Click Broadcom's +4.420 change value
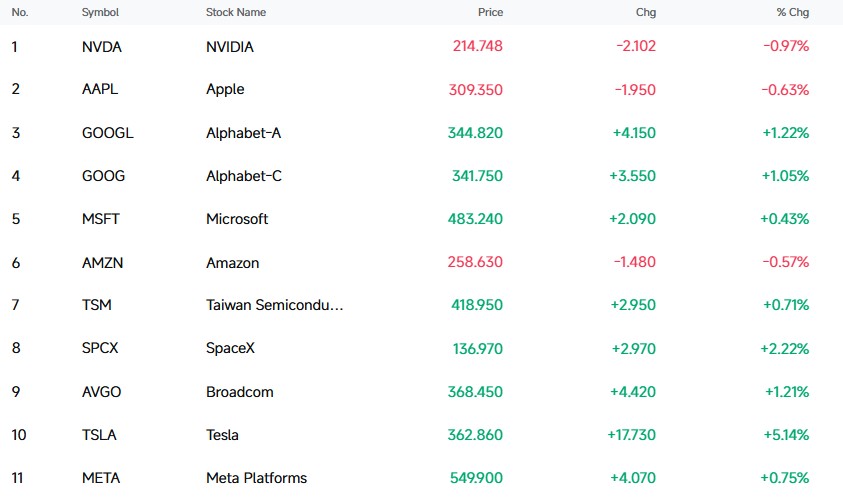The height and width of the screenshot is (501, 843). pyautogui.click(x=633, y=392)
